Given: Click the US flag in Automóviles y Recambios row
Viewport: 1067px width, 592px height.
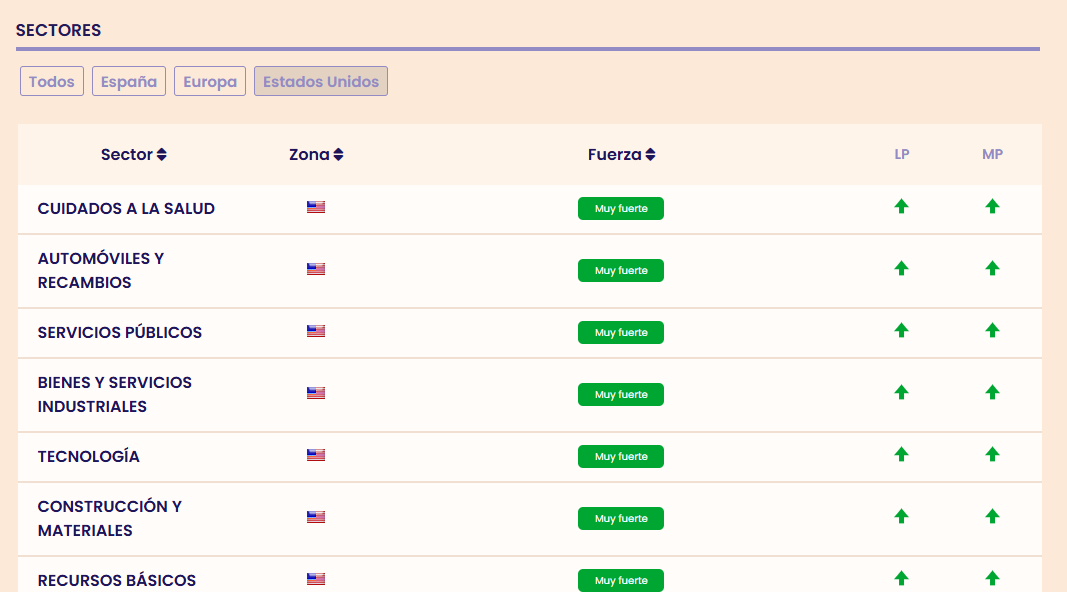Looking at the screenshot, I should pyautogui.click(x=316, y=269).
